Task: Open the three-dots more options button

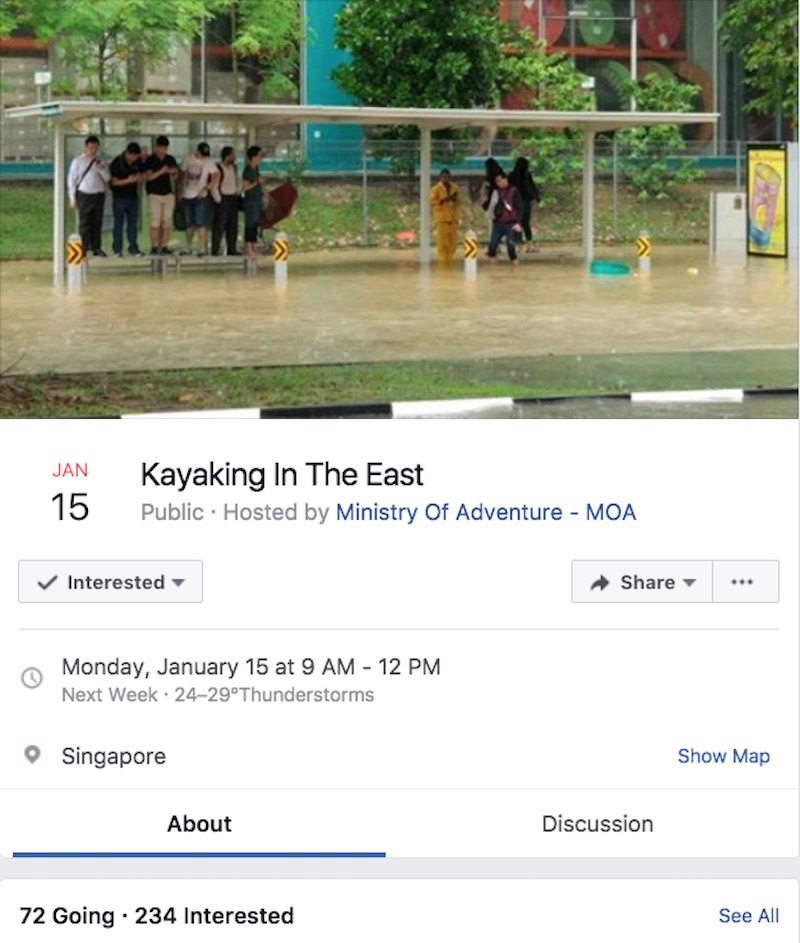Action: point(744,582)
